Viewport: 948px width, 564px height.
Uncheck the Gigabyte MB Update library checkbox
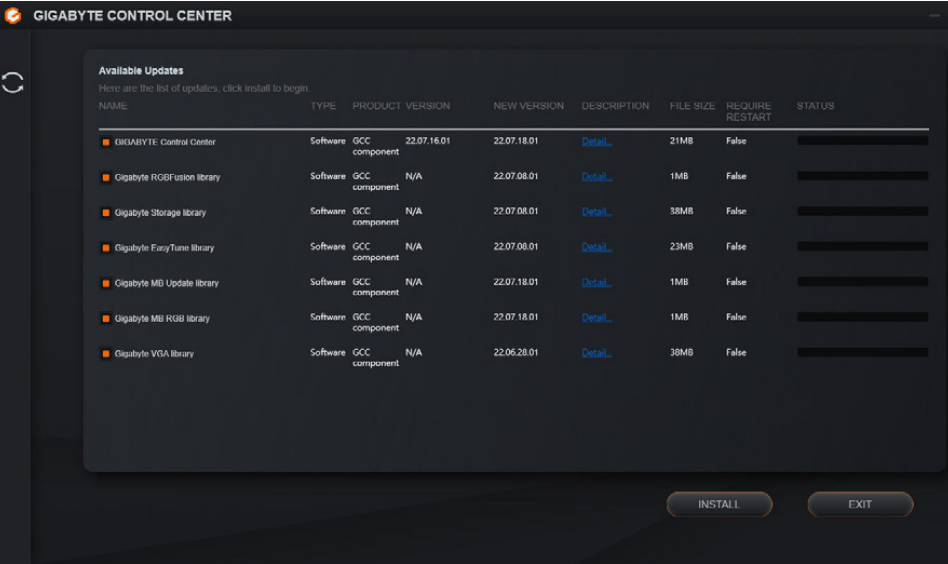point(105,283)
